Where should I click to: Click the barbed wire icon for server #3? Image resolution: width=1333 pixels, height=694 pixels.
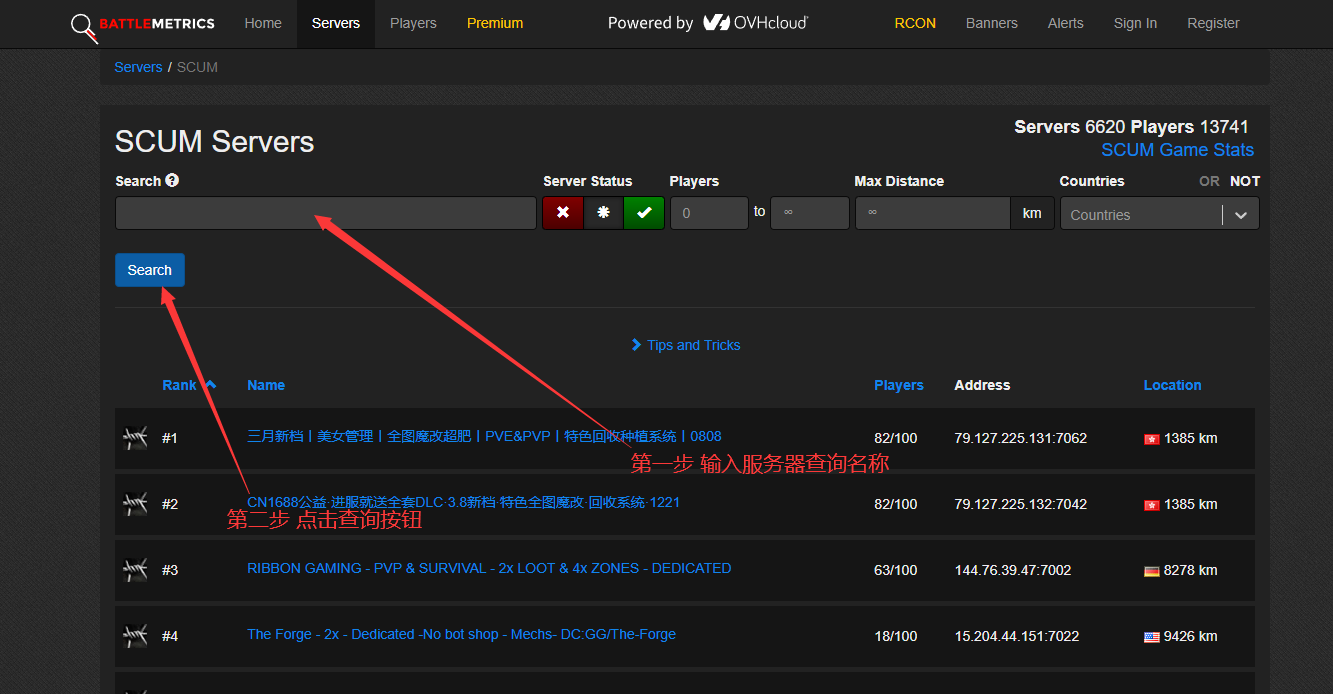click(135, 570)
